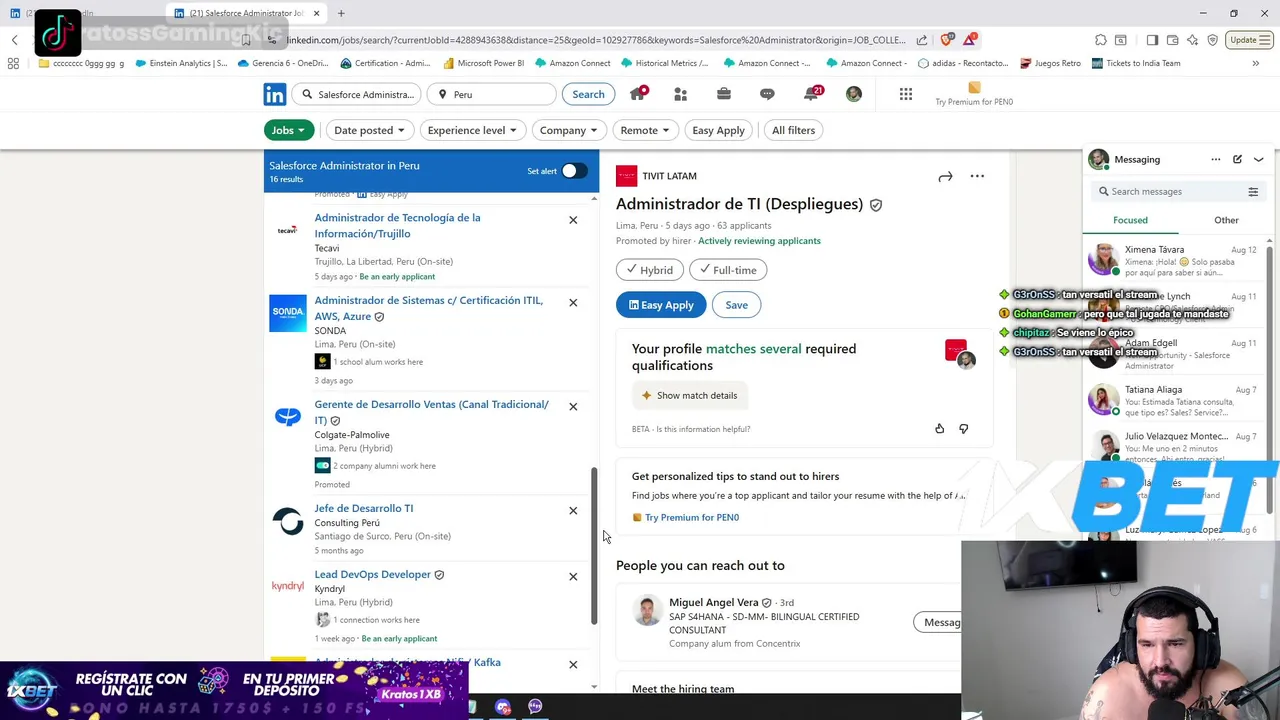The height and width of the screenshot is (720, 1280).
Task: Open the browser apps grid in the bookmarks bar
Action: tap(13, 63)
